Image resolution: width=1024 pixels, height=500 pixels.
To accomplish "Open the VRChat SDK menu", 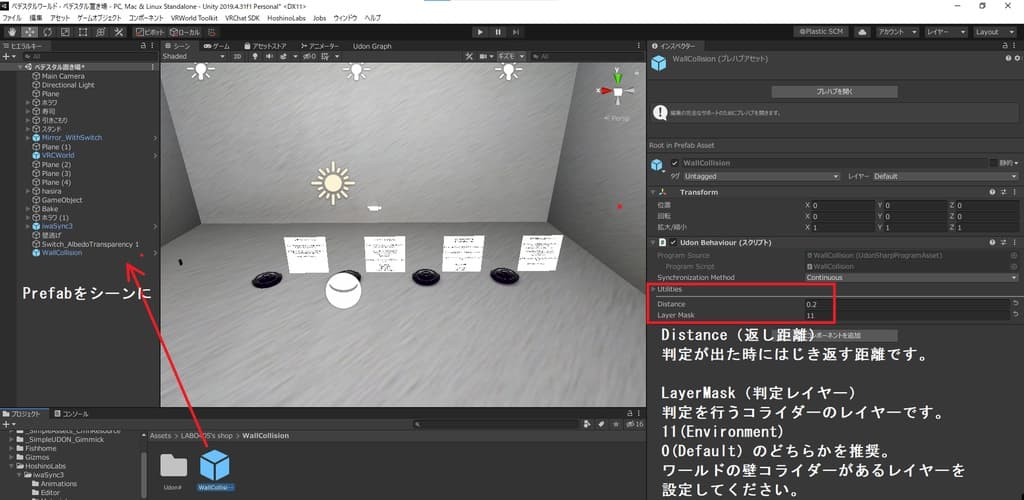I will 242,18.
